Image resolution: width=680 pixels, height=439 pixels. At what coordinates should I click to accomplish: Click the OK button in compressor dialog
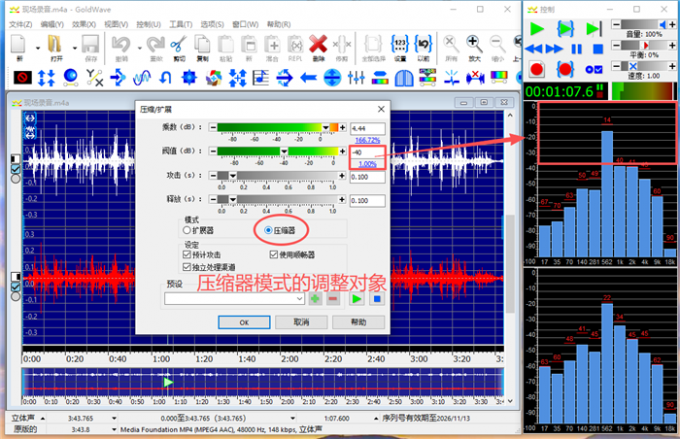(x=244, y=322)
